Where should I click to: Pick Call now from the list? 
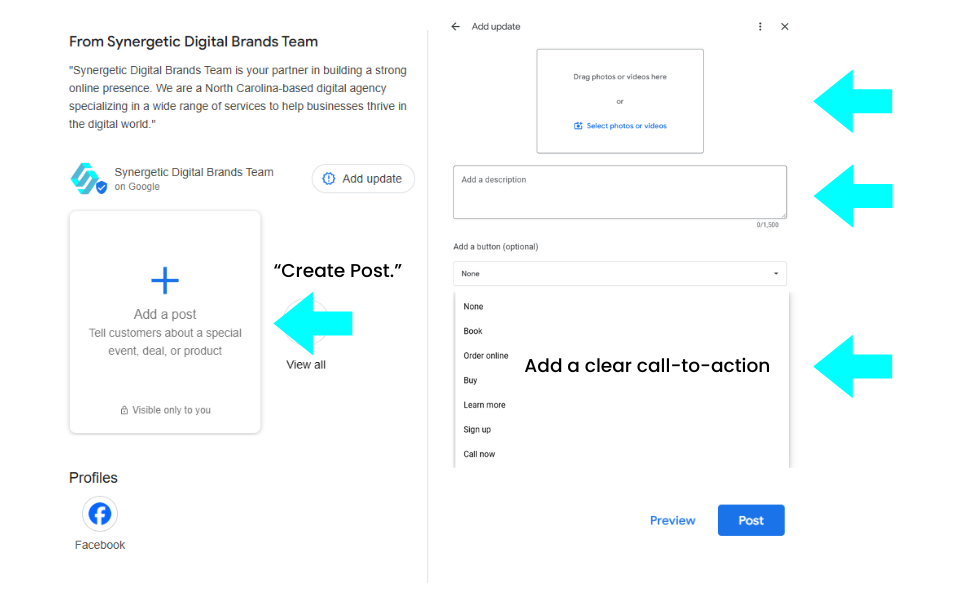pos(479,454)
